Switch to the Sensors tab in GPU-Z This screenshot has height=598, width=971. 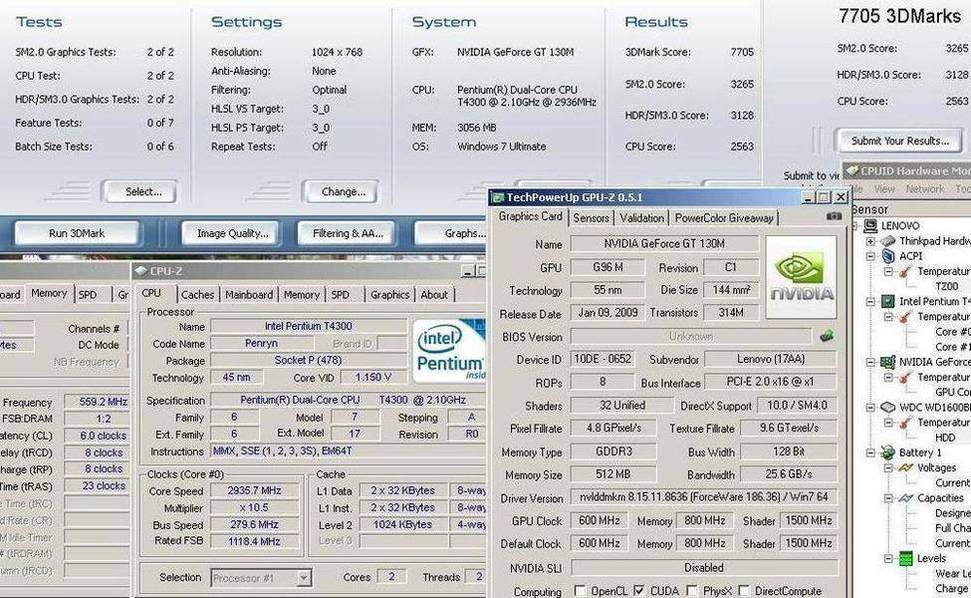coord(591,218)
